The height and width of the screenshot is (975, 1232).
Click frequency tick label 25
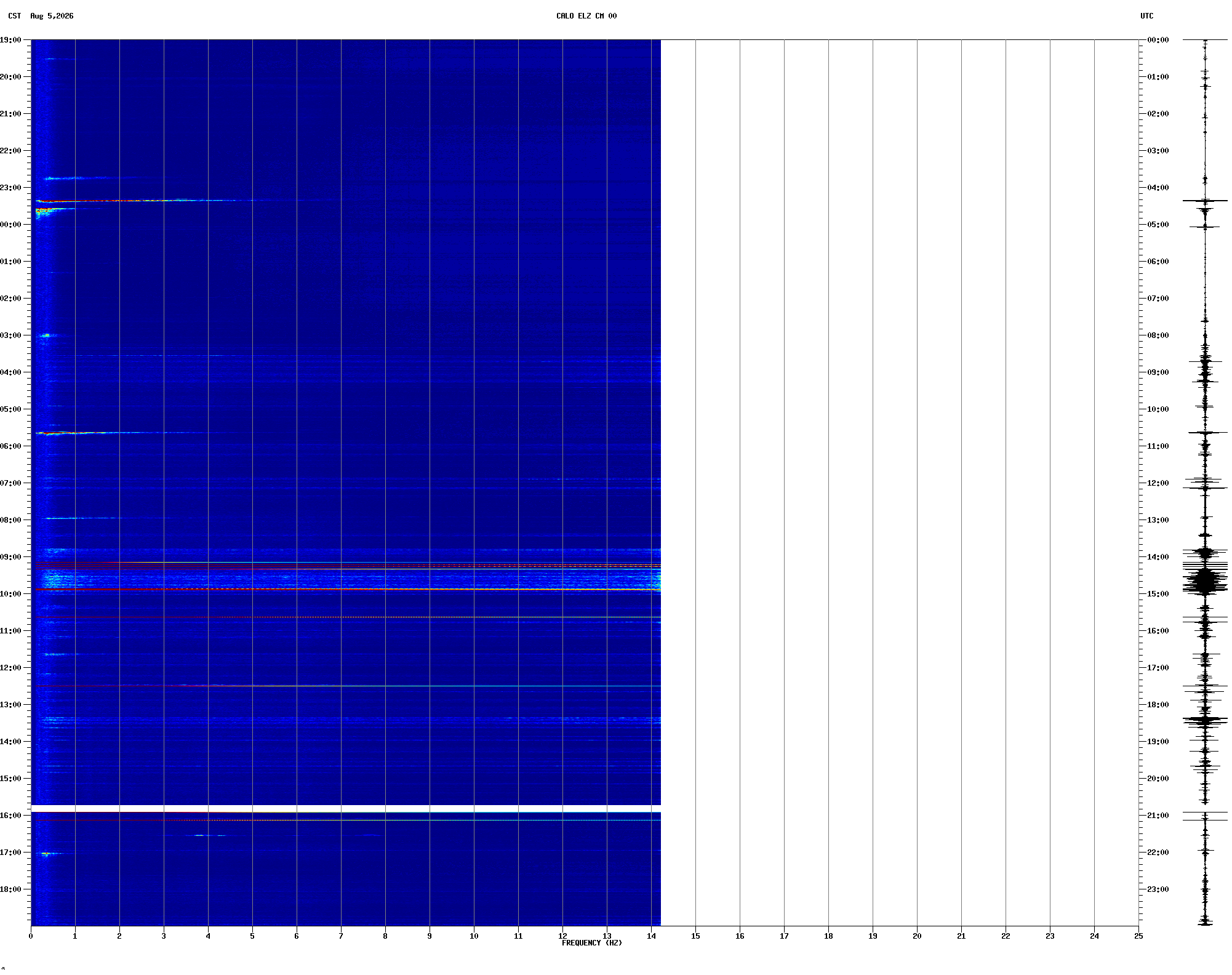coord(1138,936)
